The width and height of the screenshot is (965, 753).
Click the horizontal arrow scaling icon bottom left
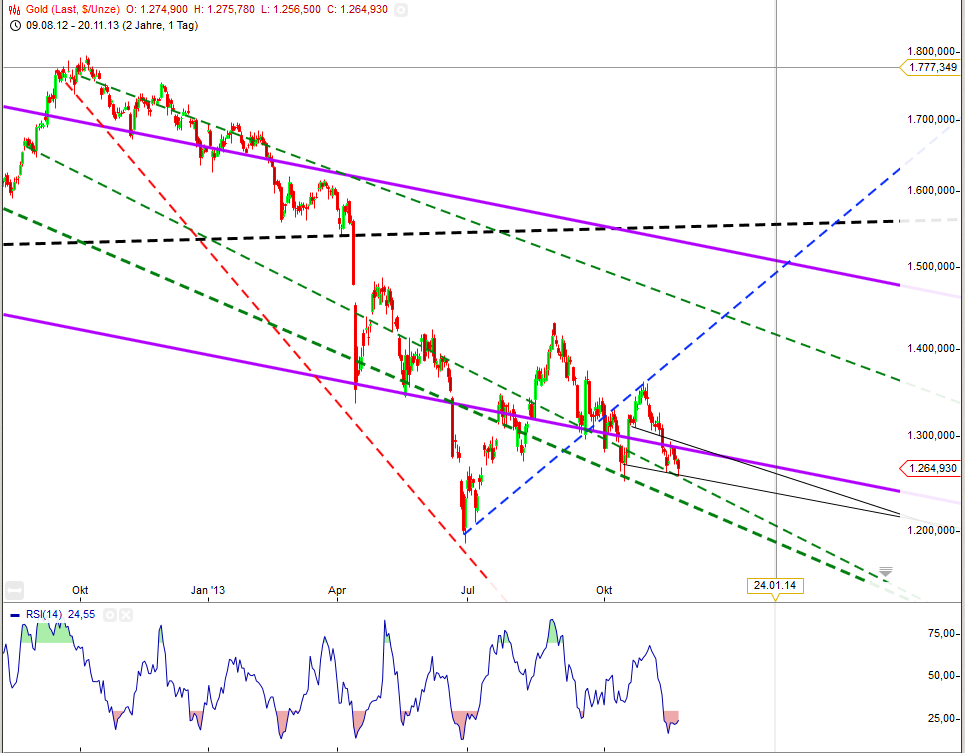click(12, 590)
